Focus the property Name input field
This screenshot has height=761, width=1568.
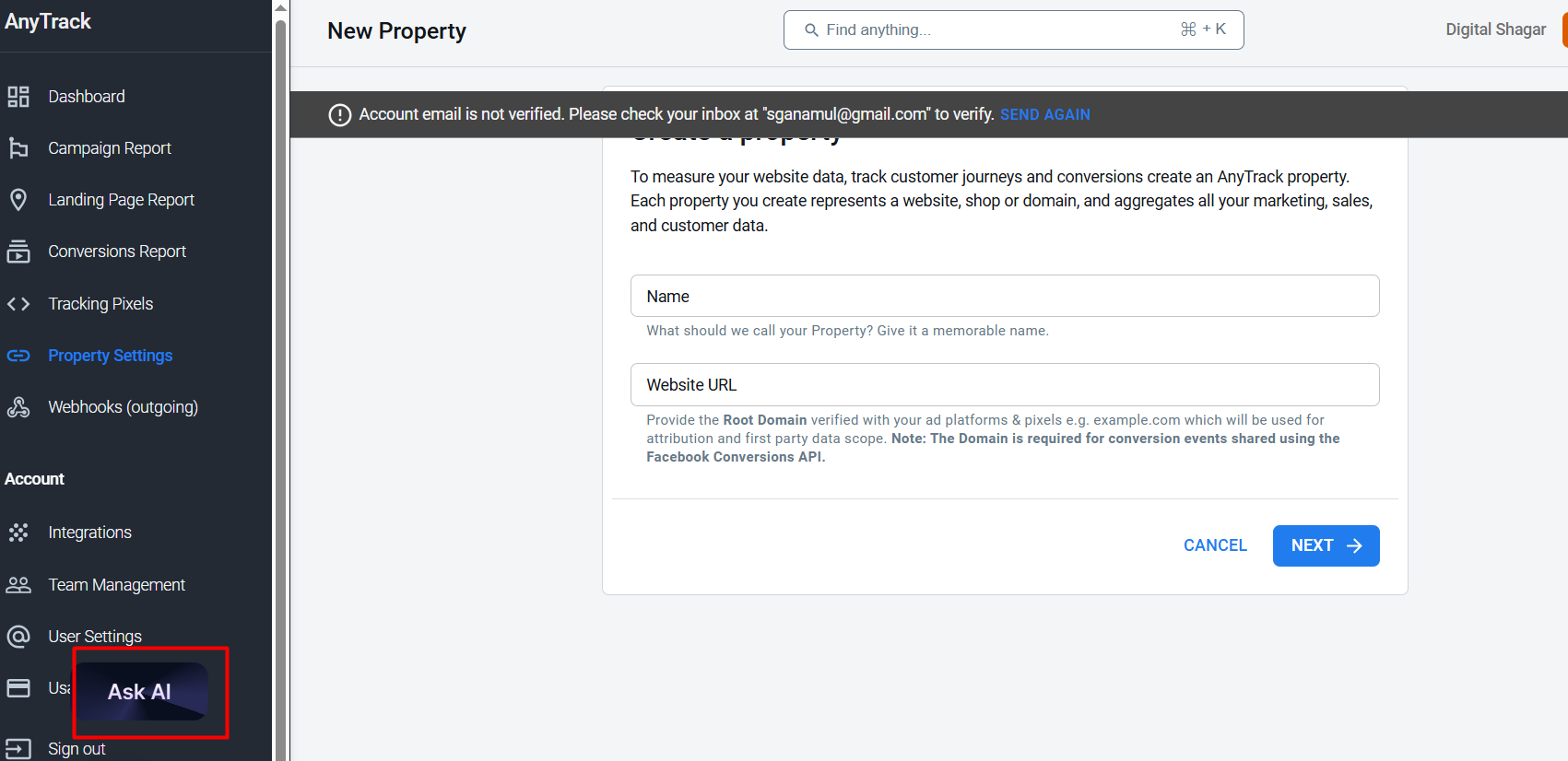(x=1005, y=296)
